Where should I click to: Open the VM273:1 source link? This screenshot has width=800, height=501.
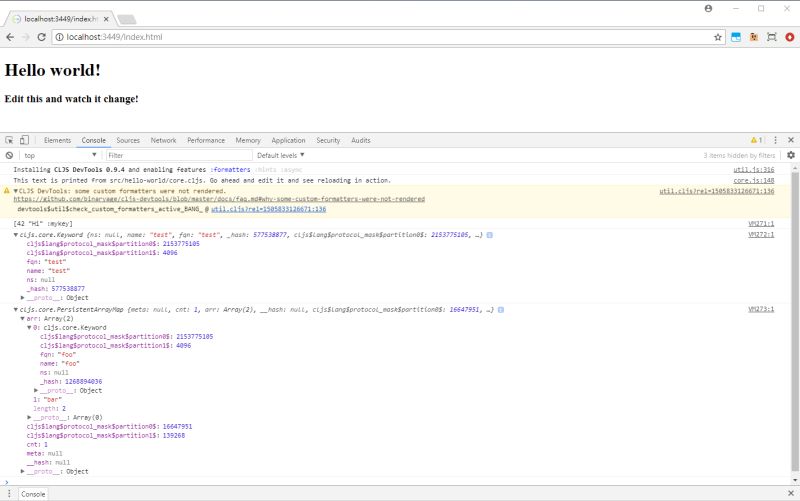[761, 309]
